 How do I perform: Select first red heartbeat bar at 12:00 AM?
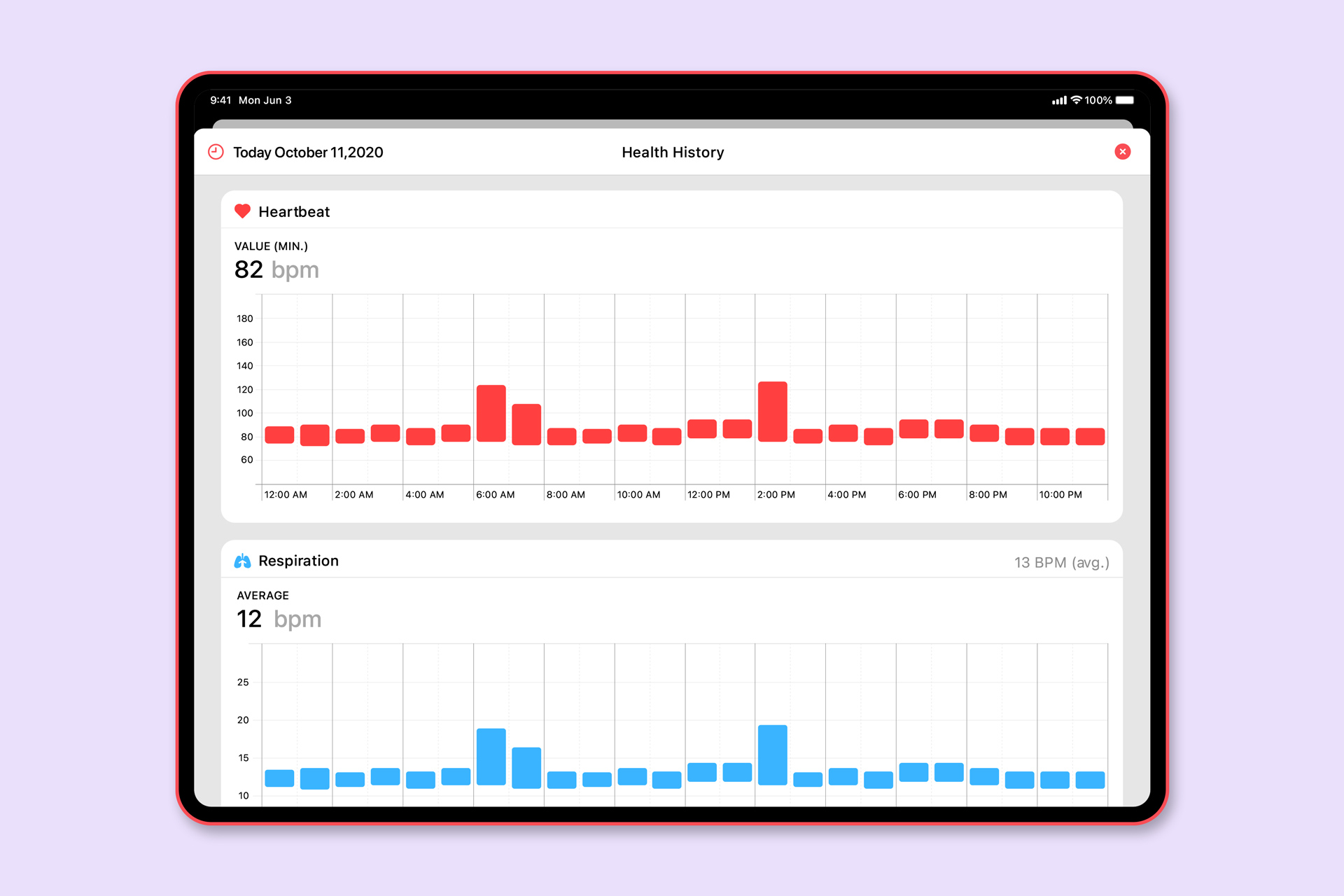[279, 435]
